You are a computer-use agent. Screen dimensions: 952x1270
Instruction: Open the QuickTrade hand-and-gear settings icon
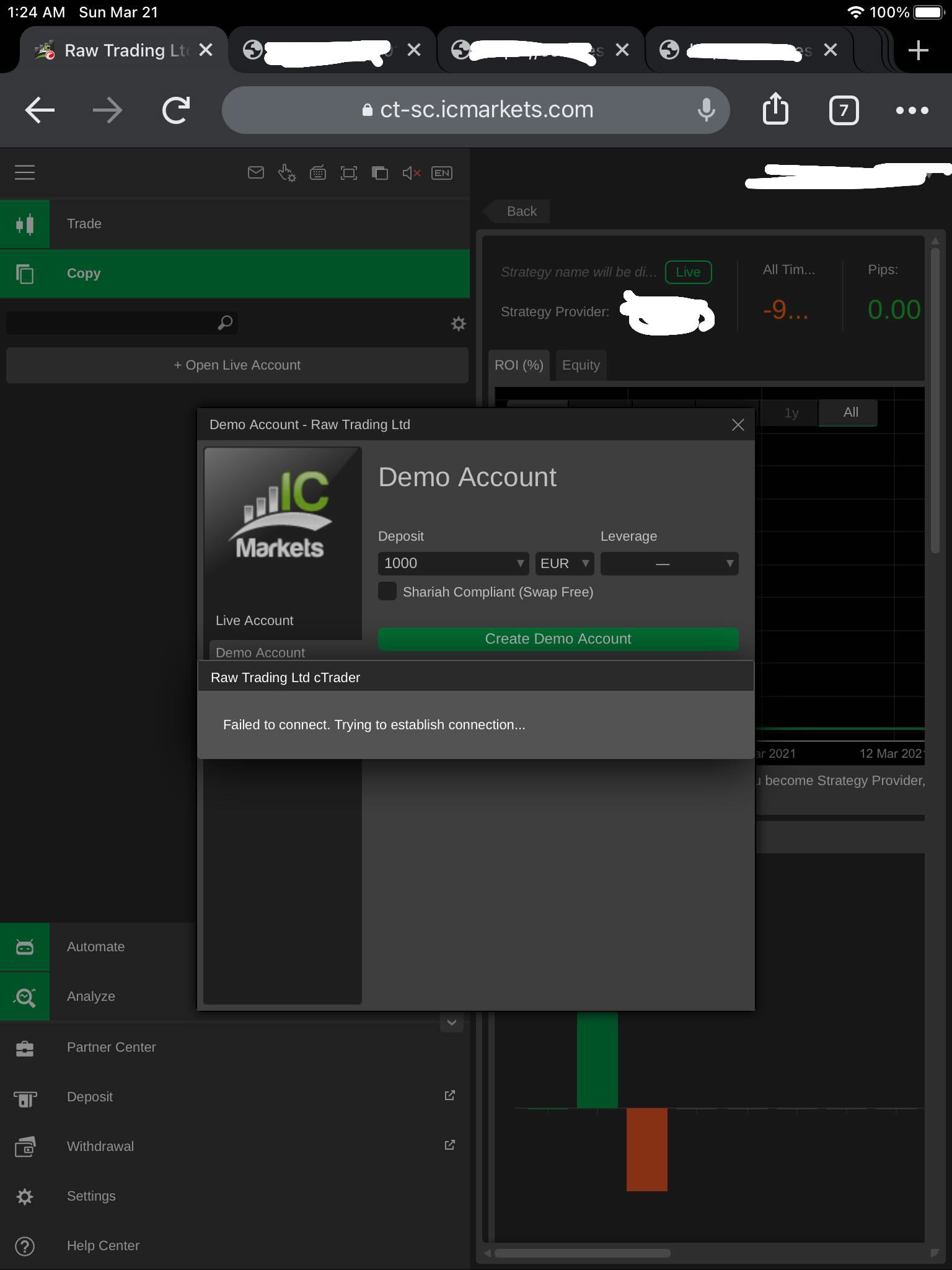pos(287,172)
